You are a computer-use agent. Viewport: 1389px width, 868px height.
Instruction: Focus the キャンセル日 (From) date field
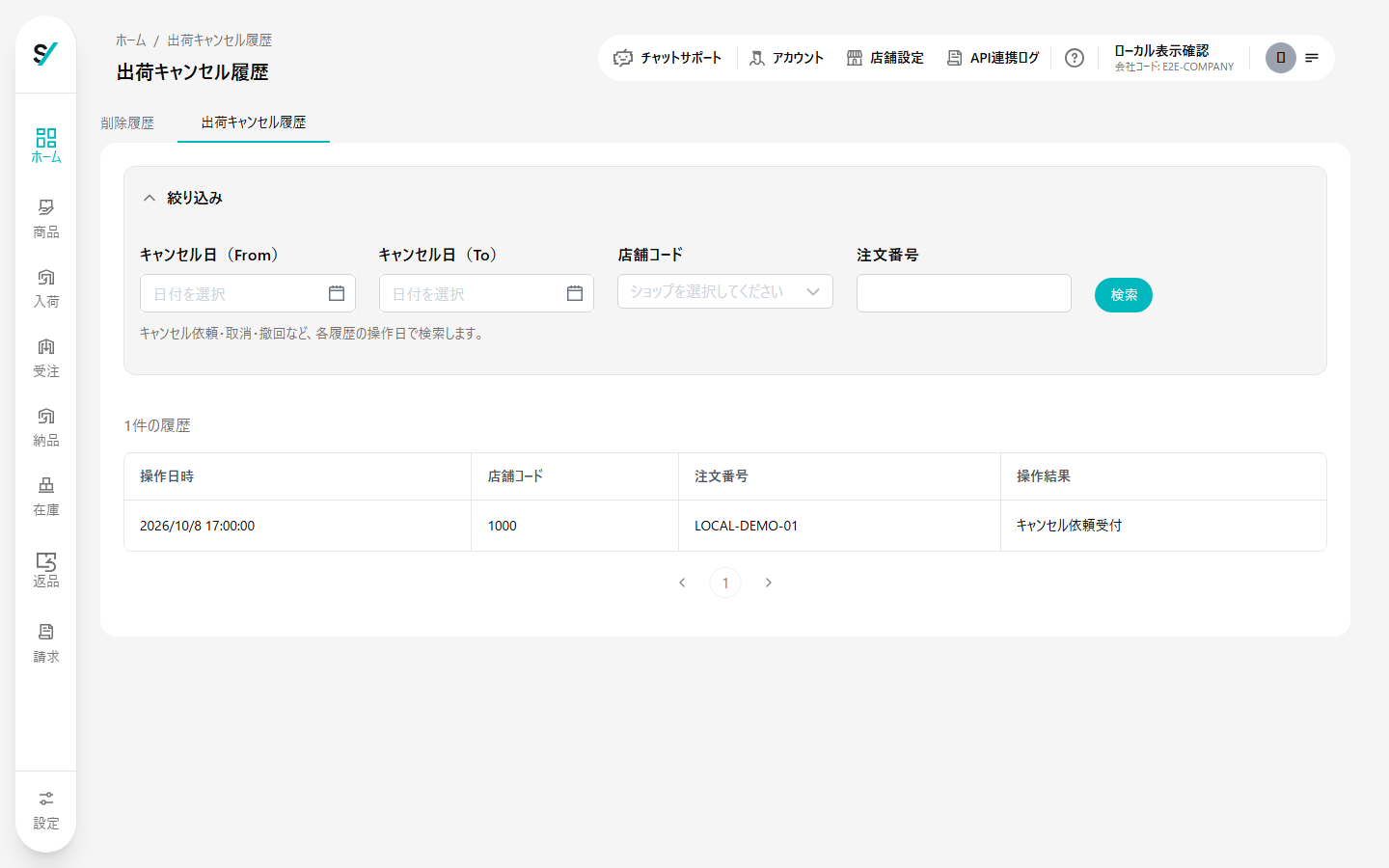pos(248,293)
